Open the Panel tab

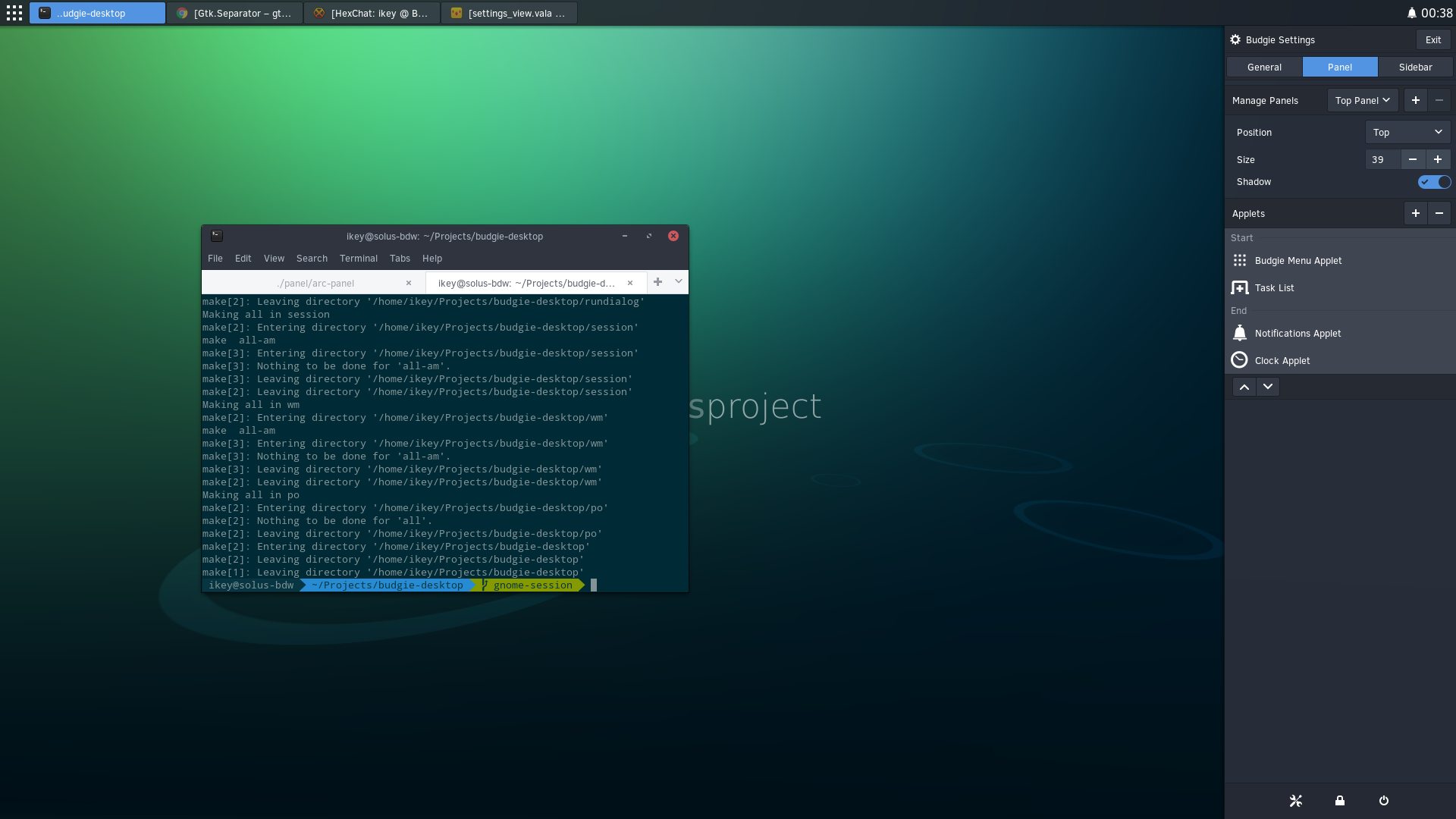pos(1340,67)
